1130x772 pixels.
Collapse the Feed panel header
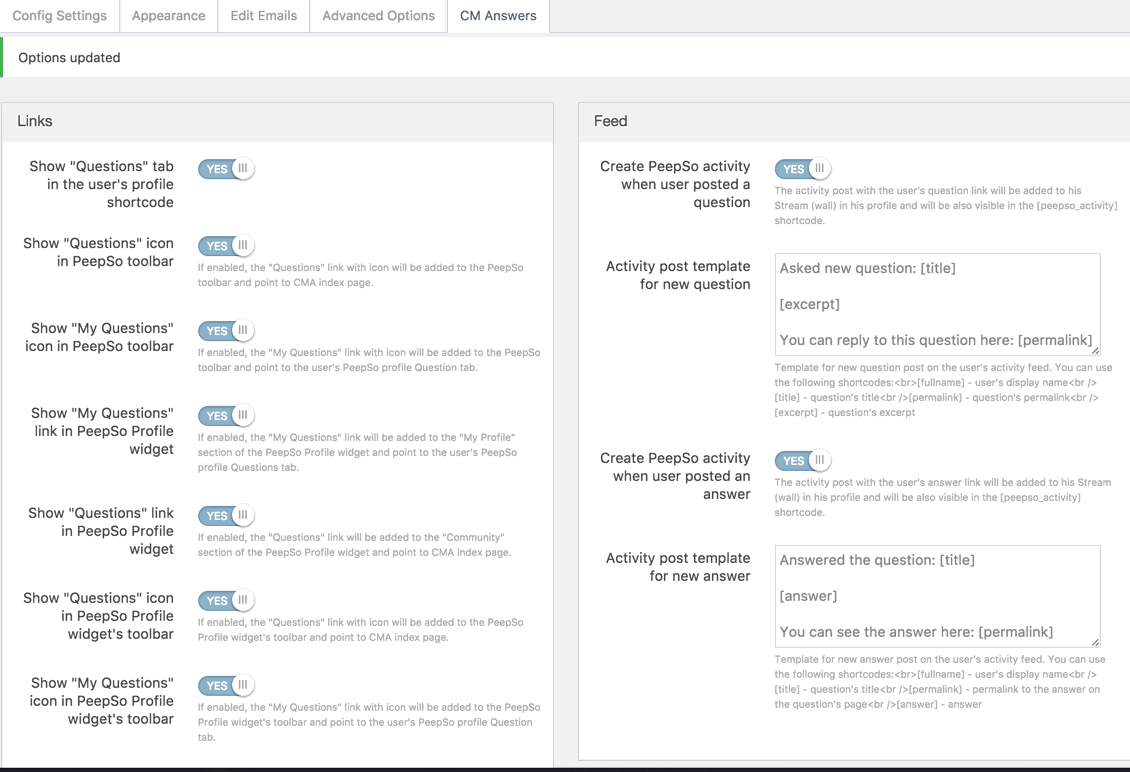tap(854, 121)
